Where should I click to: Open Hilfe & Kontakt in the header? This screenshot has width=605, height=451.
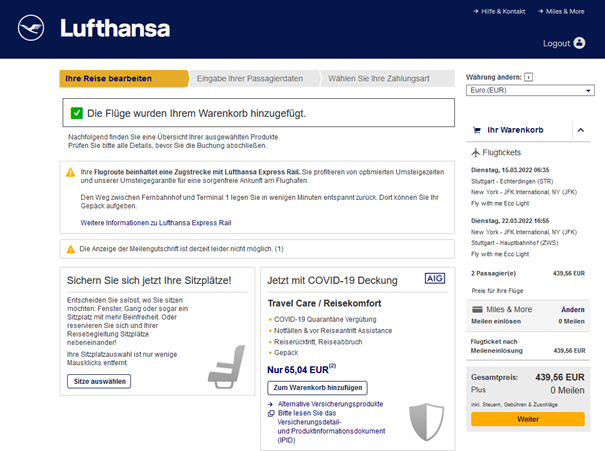pyautogui.click(x=499, y=12)
